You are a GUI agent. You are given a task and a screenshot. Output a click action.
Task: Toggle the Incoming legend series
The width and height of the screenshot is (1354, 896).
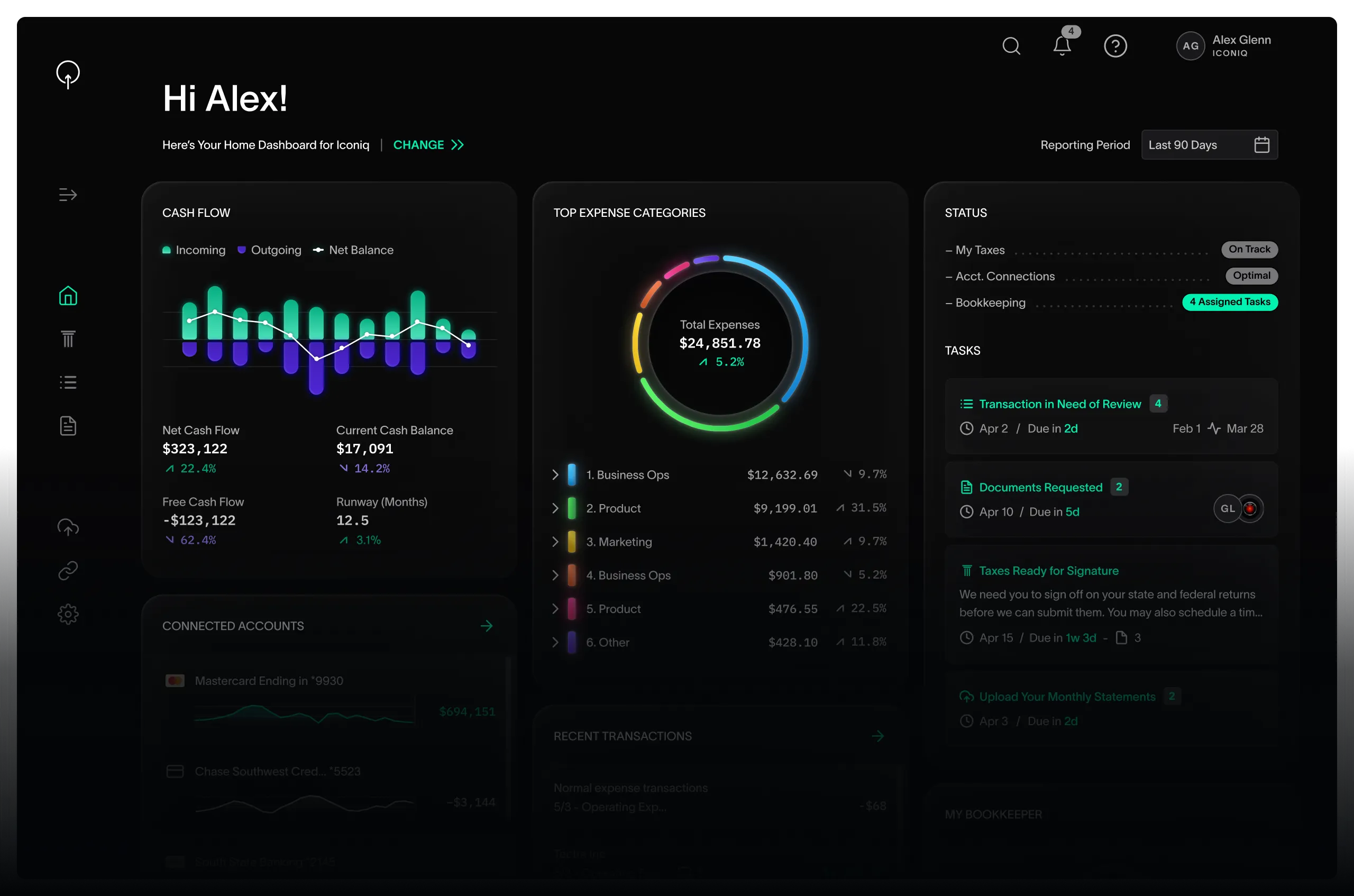point(194,250)
